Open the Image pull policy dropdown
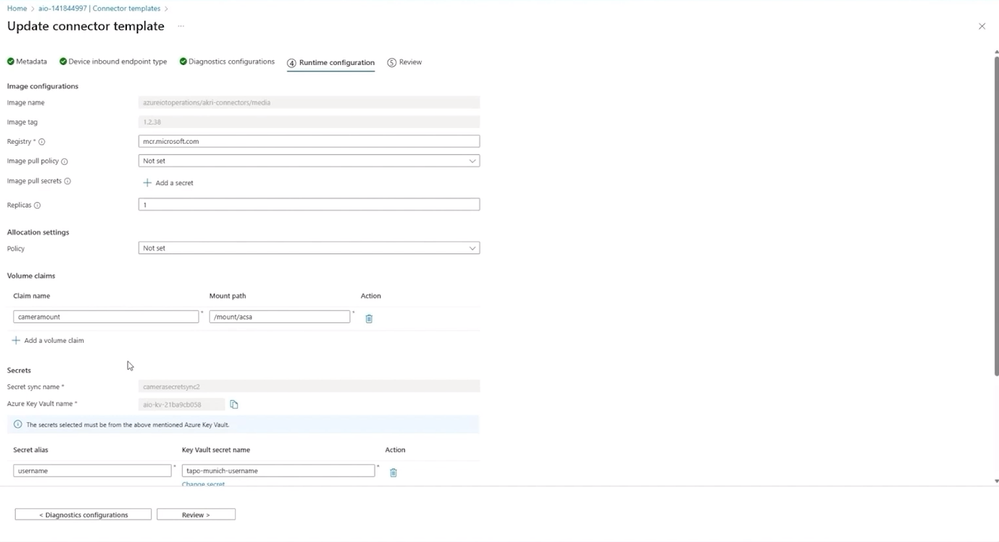This screenshot has height=542, width=999. pos(309,161)
